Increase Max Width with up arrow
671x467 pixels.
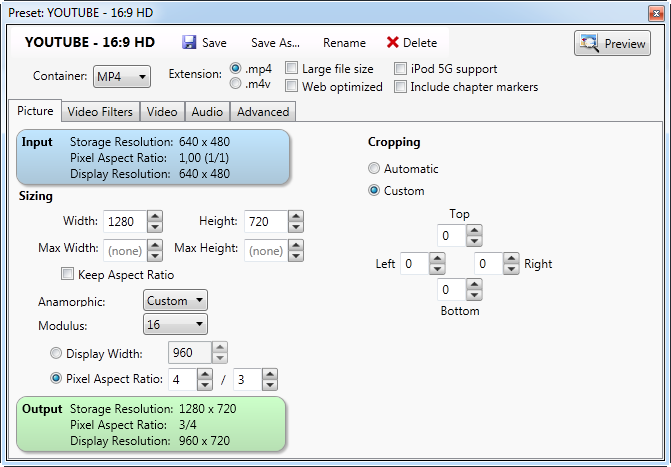pyautogui.click(x=155, y=245)
